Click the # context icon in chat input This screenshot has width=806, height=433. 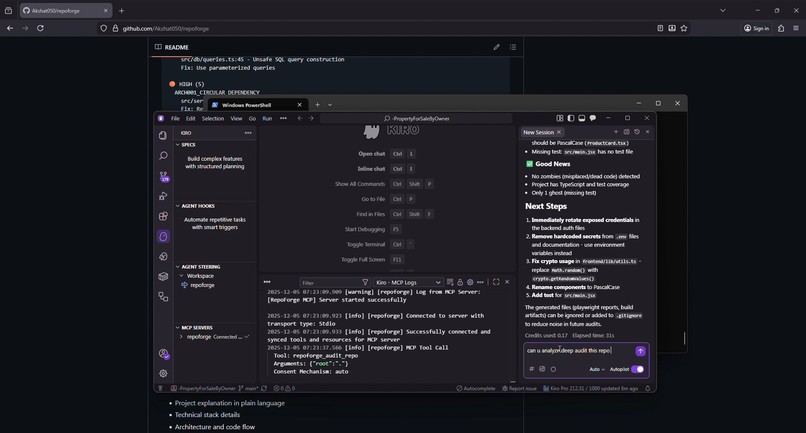(x=532, y=369)
